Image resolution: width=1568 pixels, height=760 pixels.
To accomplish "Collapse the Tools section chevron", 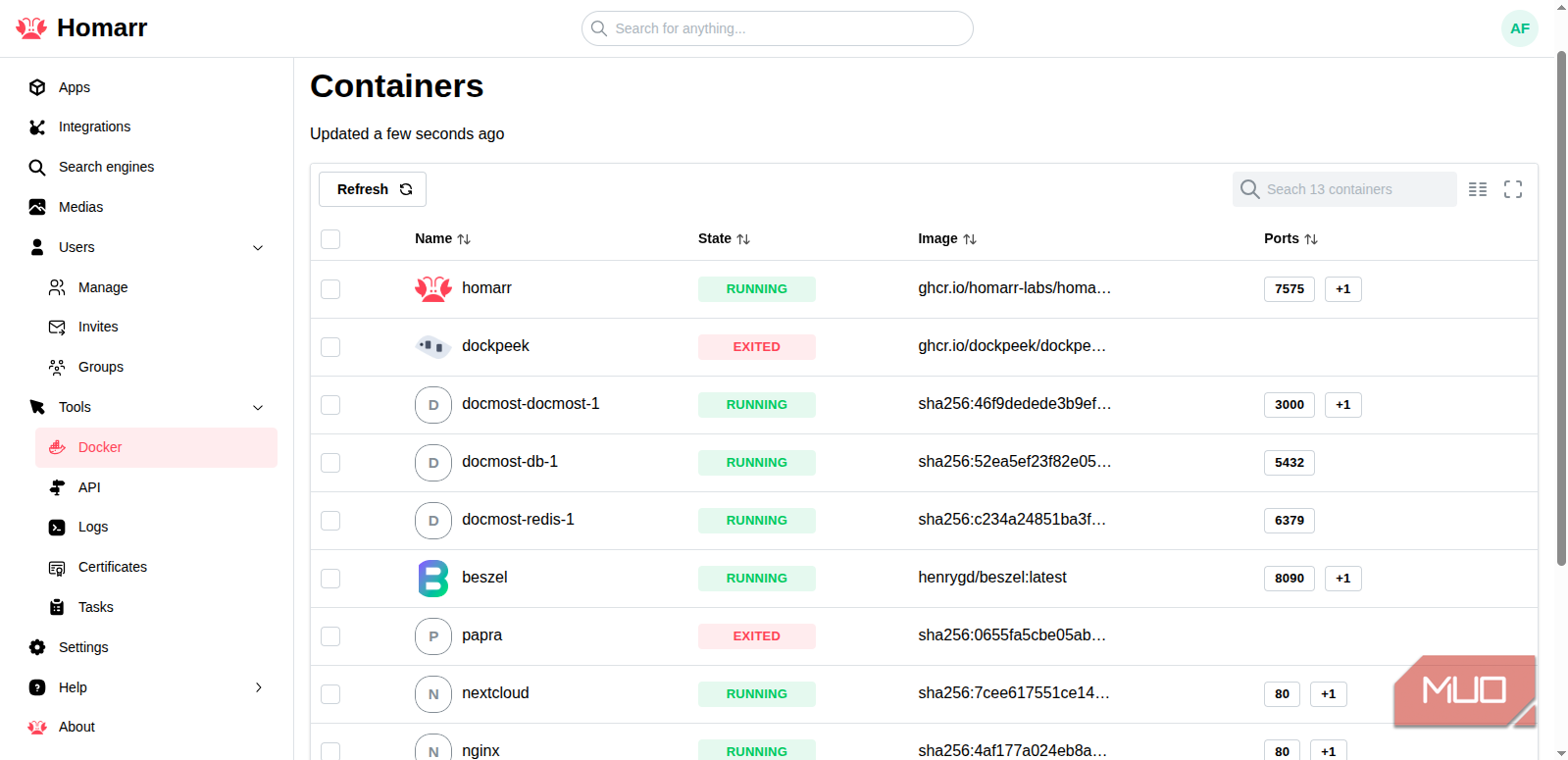I will click(x=258, y=407).
